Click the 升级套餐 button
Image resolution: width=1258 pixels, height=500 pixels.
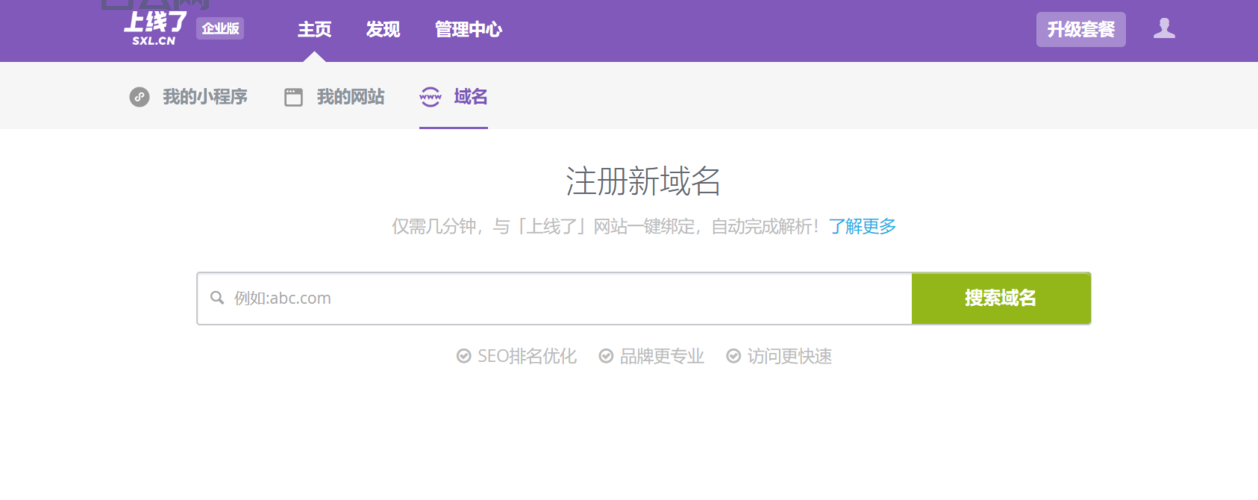1081,30
